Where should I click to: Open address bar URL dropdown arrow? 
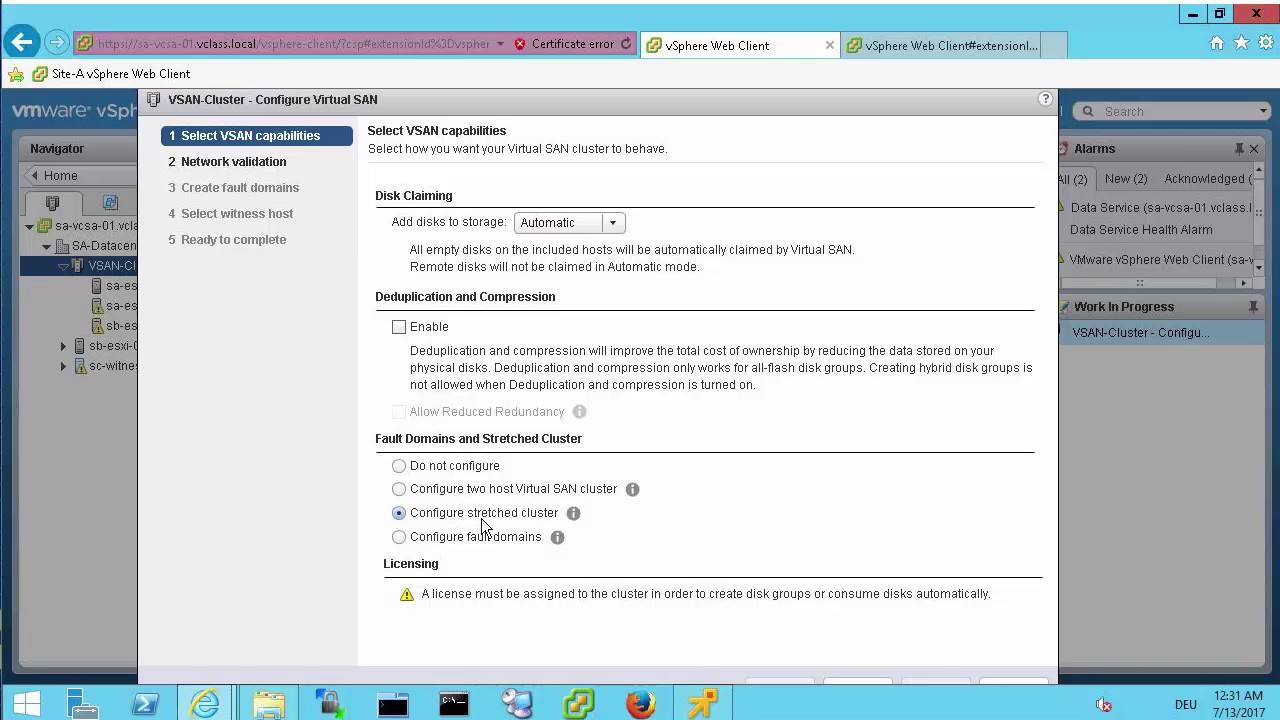(x=500, y=44)
